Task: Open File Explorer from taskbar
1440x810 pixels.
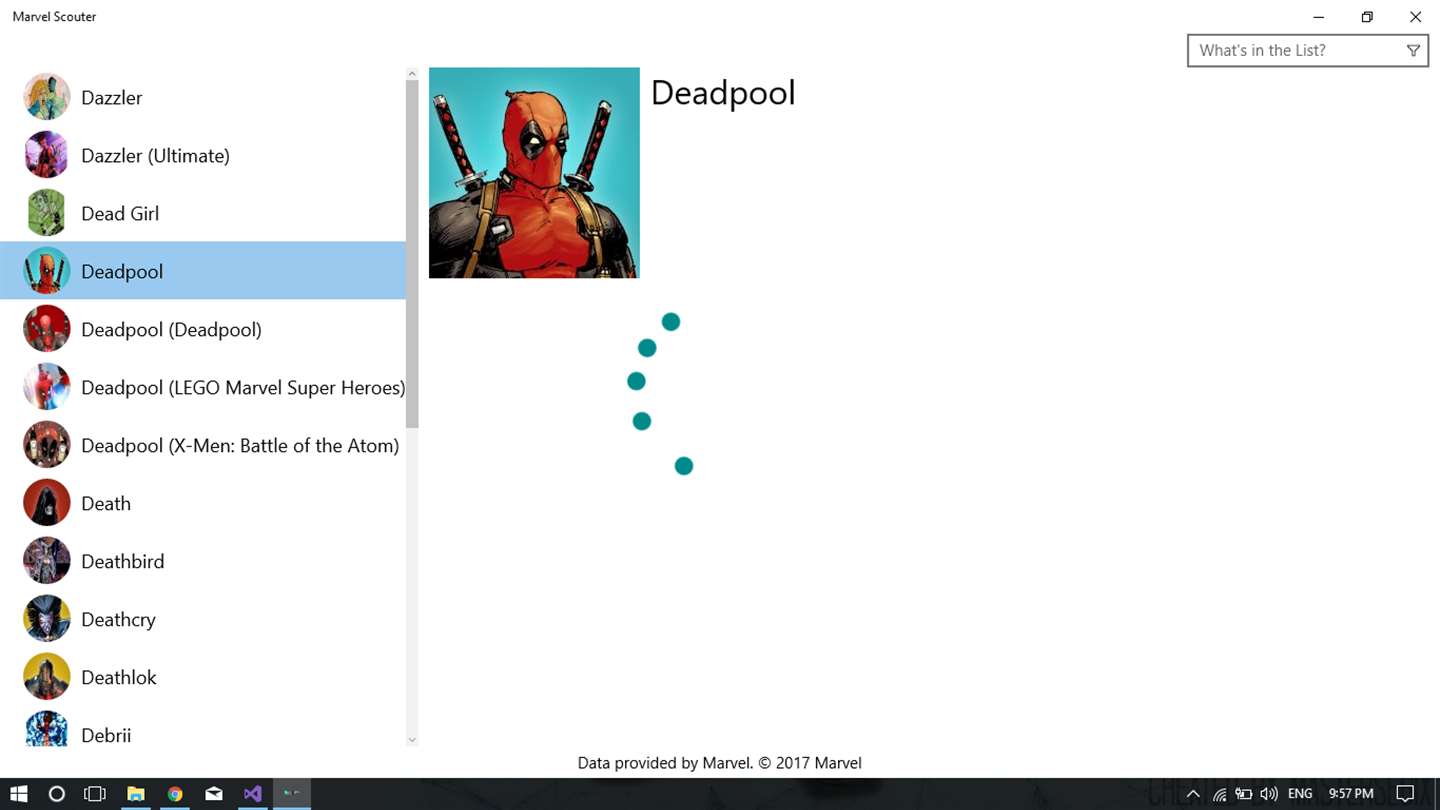Action: pyautogui.click(x=135, y=794)
